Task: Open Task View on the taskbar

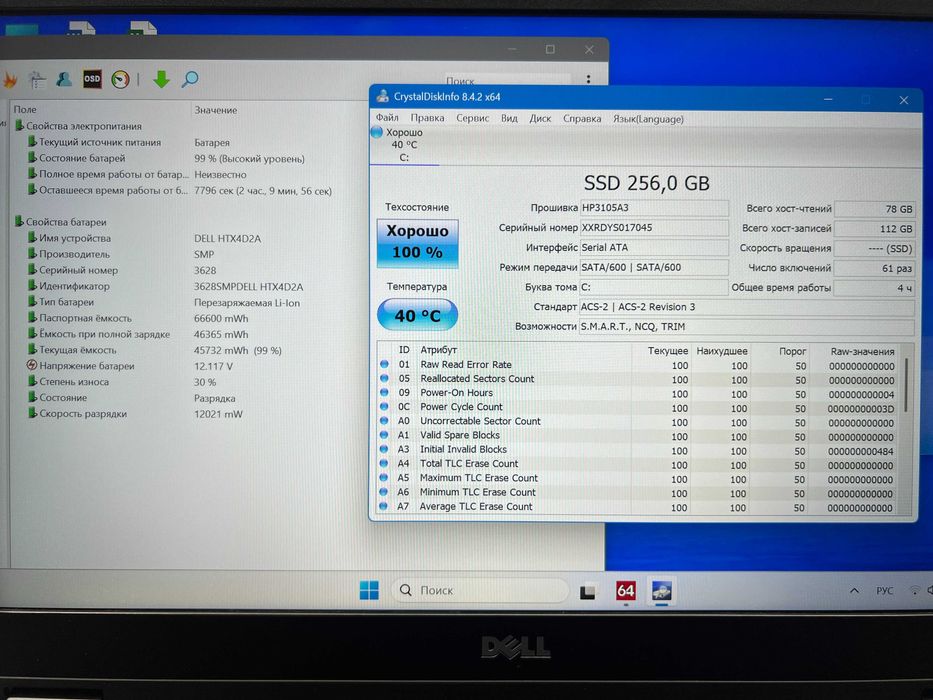Action: click(x=588, y=591)
